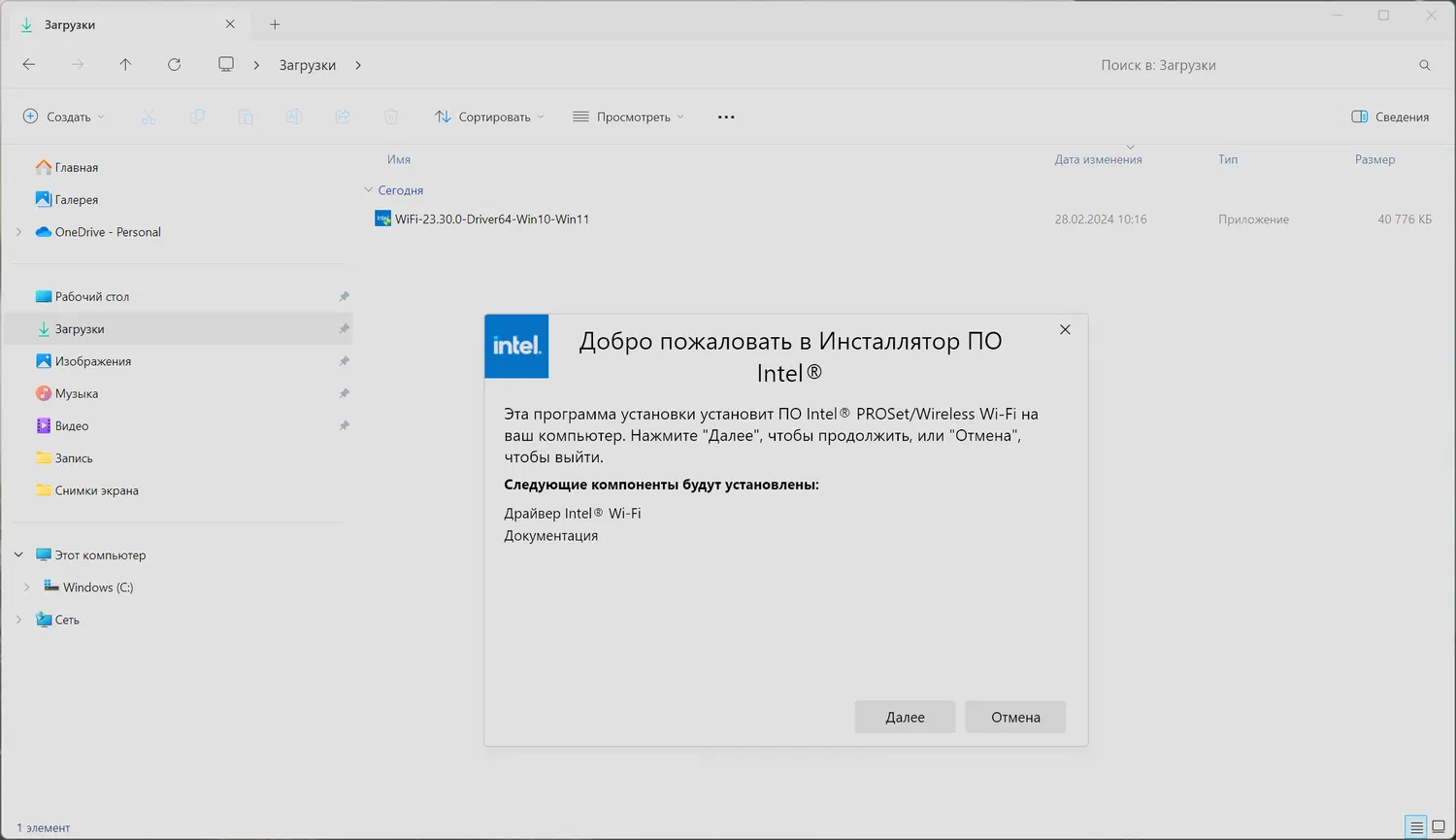Expand the OneDrive - Personal node
1456x840 pixels.
click(x=18, y=232)
